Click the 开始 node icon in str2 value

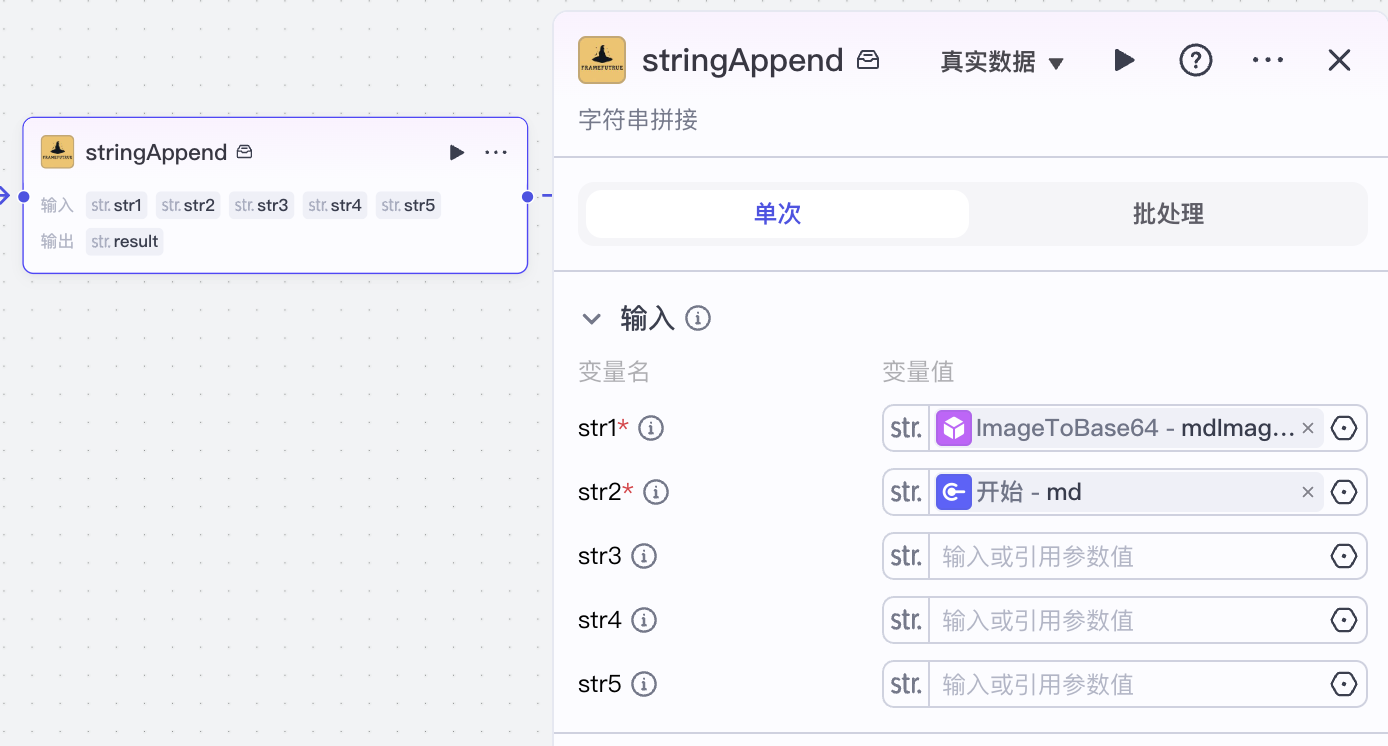[x=953, y=491]
